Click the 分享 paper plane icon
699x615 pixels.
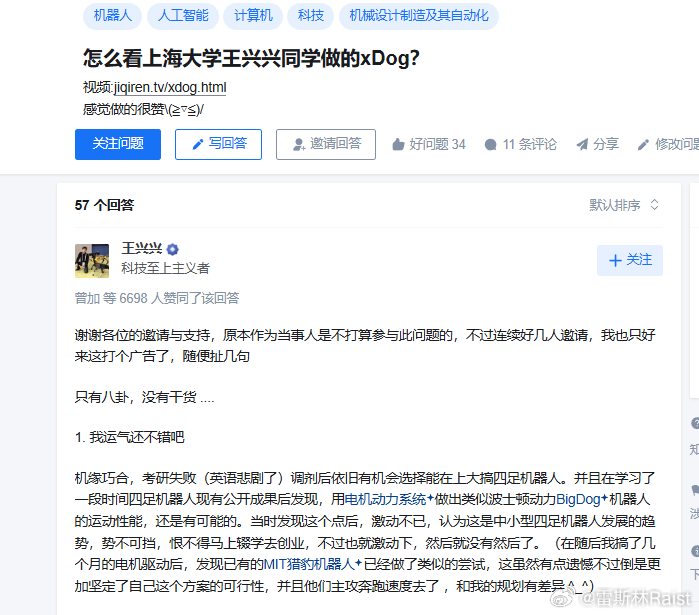(582, 144)
